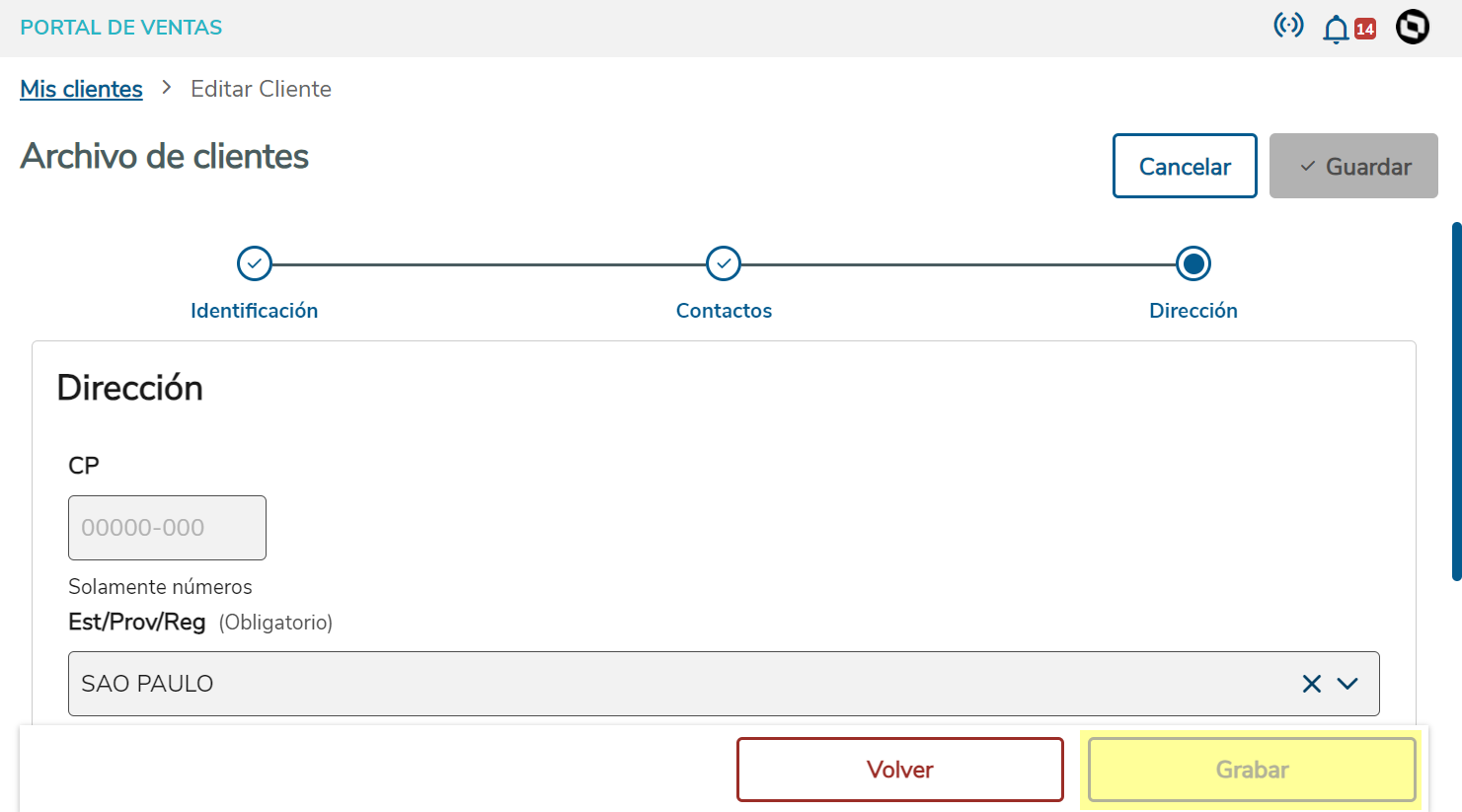The image size is (1462, 812).
Task: Click the Identificación step check circle
Action: tap(255, 263)
